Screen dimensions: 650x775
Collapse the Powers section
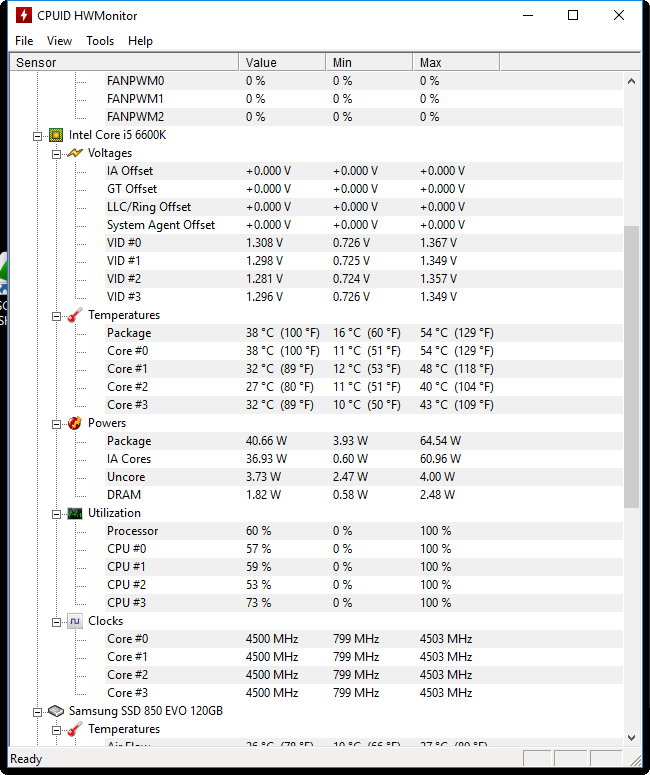tap(56, 424)
